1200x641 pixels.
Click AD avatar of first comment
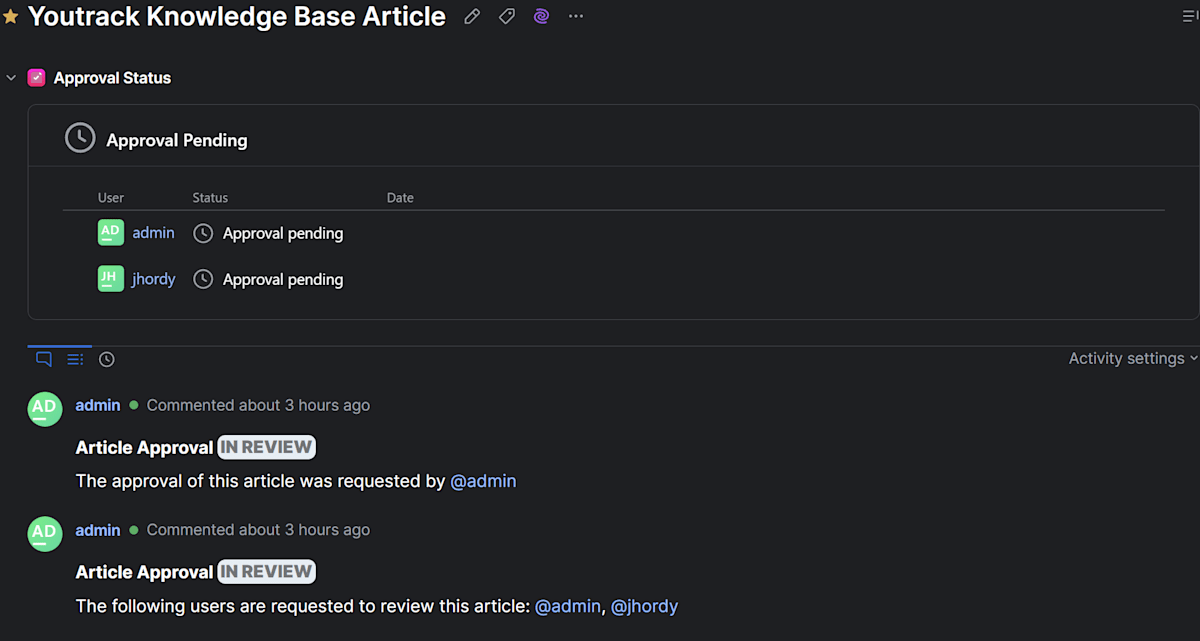44,408
